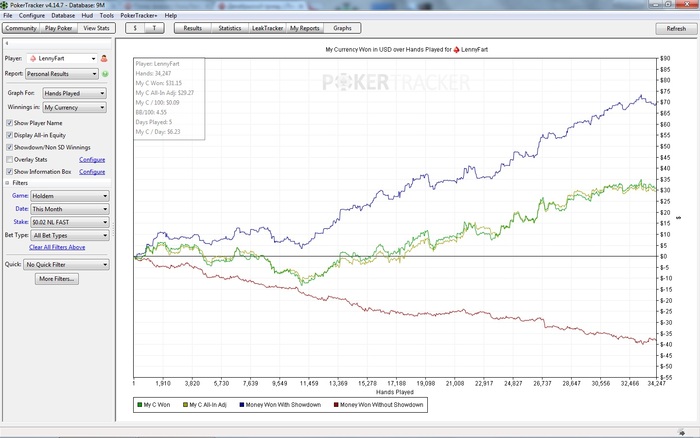Toggle Show Information Box checkbox
The height and width of the screenshot is (438, 700).
pos(9,171)
